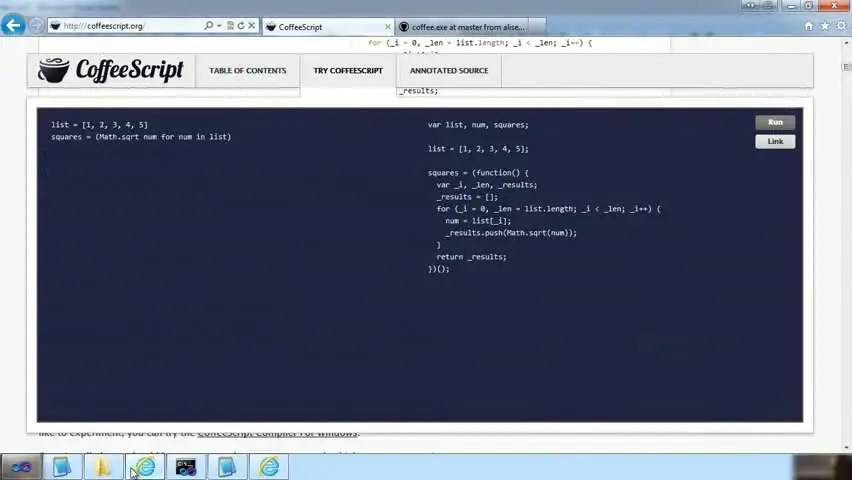Open the second notepad taskbar icon

click(x=227, y=467)
